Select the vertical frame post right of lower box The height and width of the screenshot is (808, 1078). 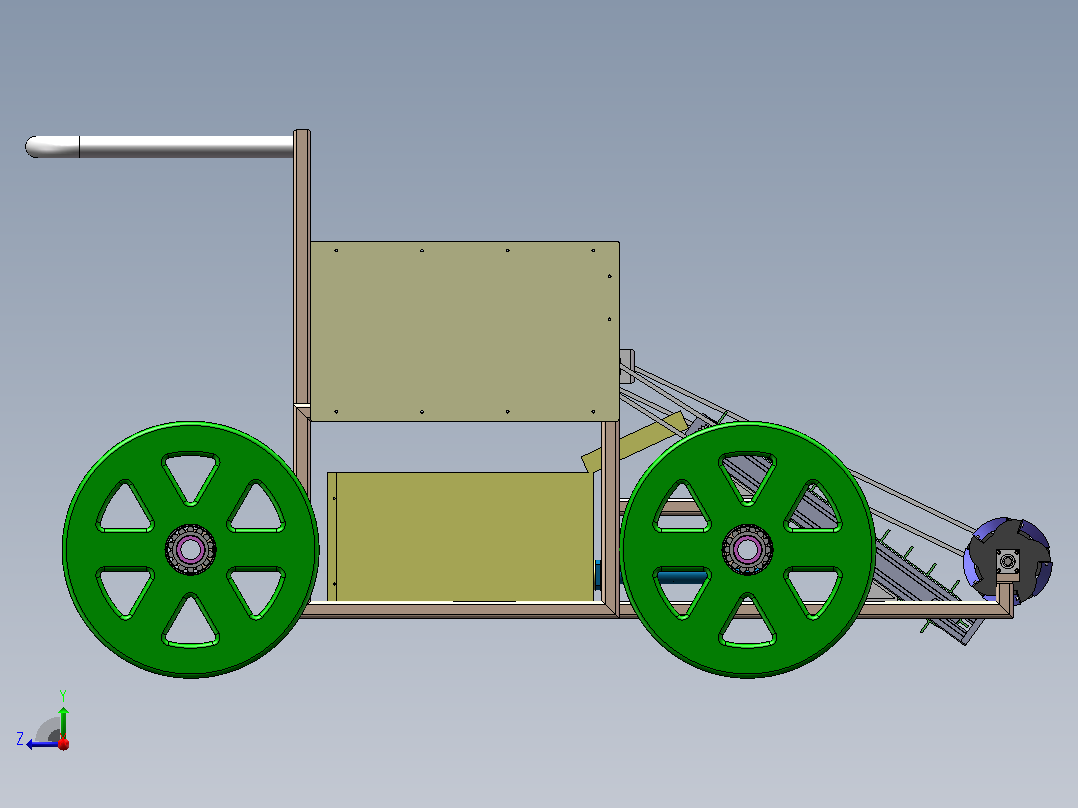tap(610, 519)
